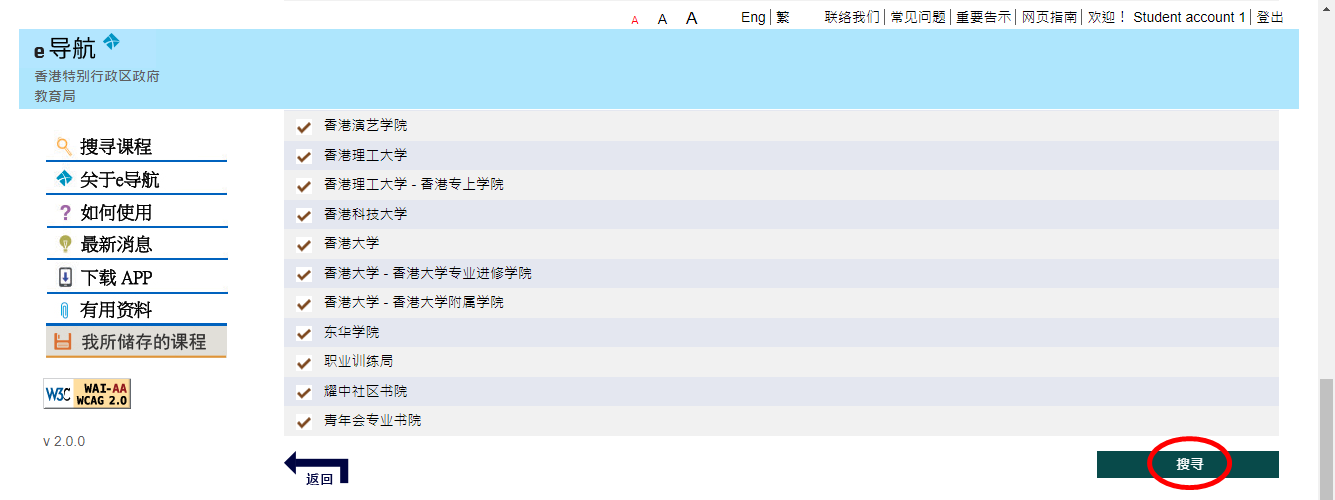This screenshot has width=1335, height=500.
Task: Open 联络我们 link
Action: (x=852, y=17)
